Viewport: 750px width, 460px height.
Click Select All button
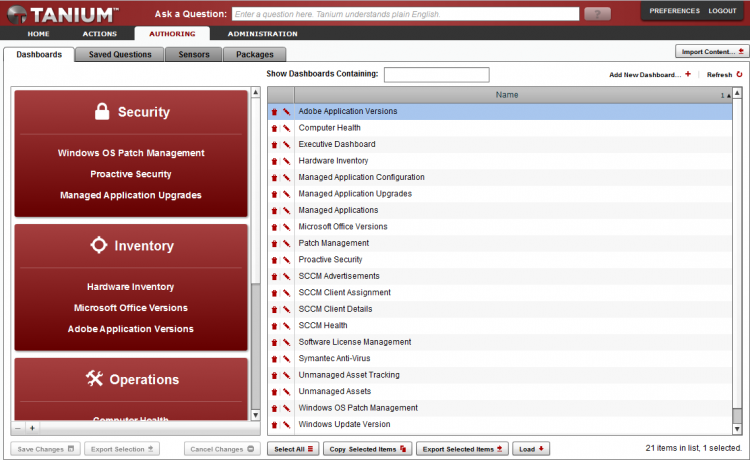293,449
